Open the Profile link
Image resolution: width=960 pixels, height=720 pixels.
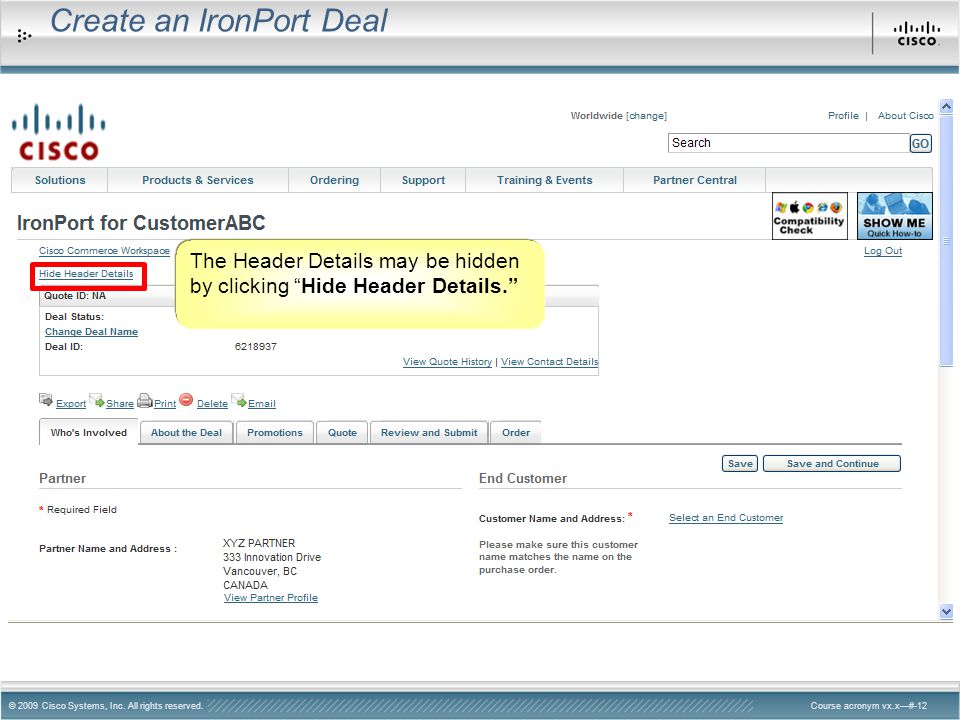point(843,115)
